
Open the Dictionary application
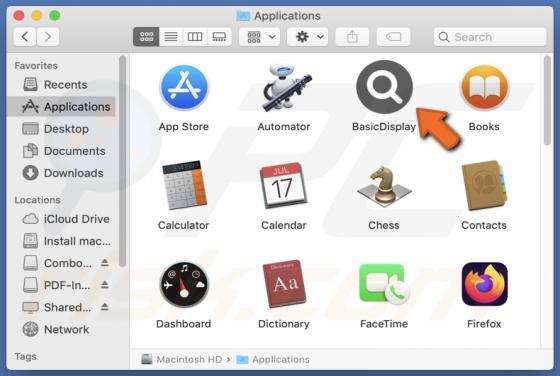coord(284,284)
